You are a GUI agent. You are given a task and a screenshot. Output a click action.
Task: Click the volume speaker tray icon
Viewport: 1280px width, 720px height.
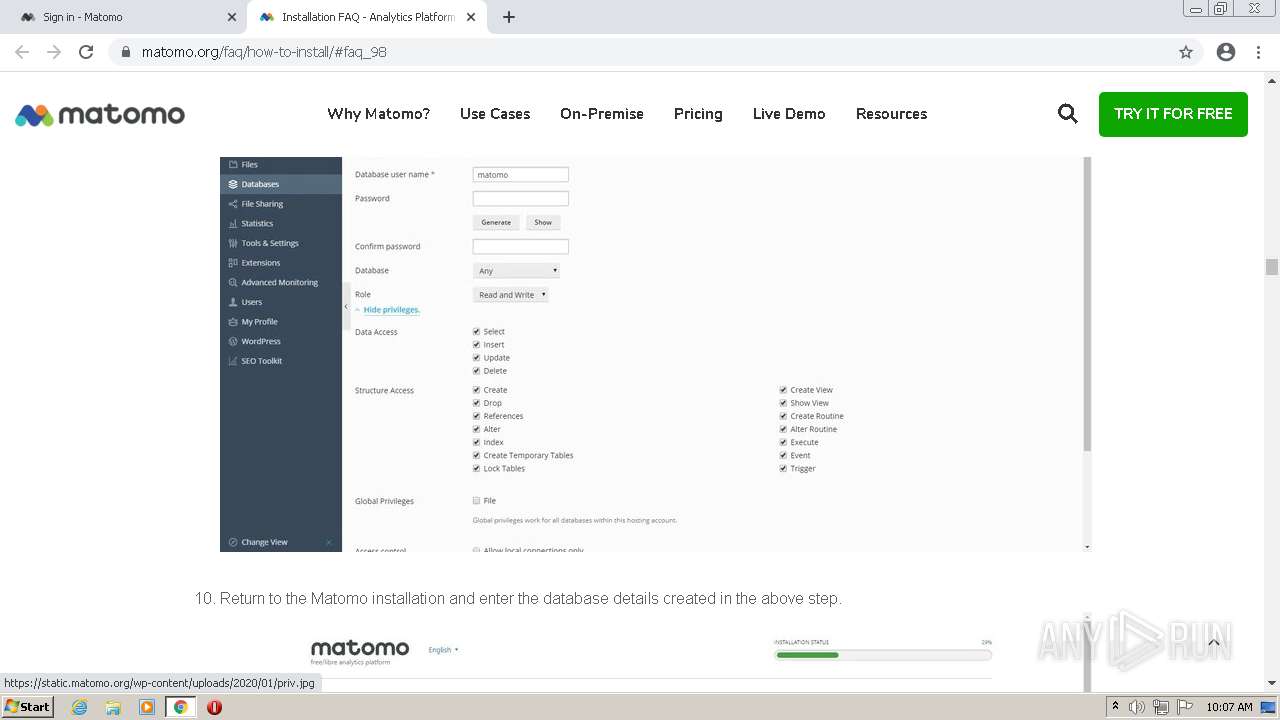[x=1137, y=707]
